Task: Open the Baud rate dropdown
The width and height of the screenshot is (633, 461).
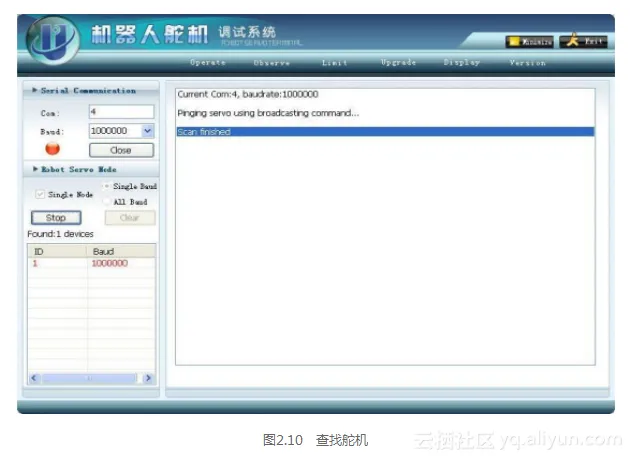Action: click(x=147, y=131)
